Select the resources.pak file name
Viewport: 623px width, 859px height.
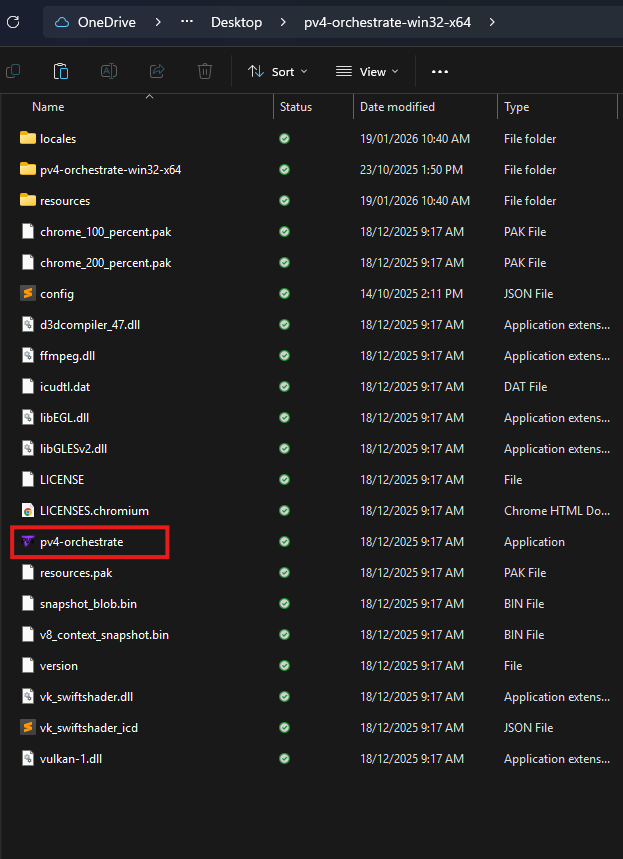click(76, 572)
